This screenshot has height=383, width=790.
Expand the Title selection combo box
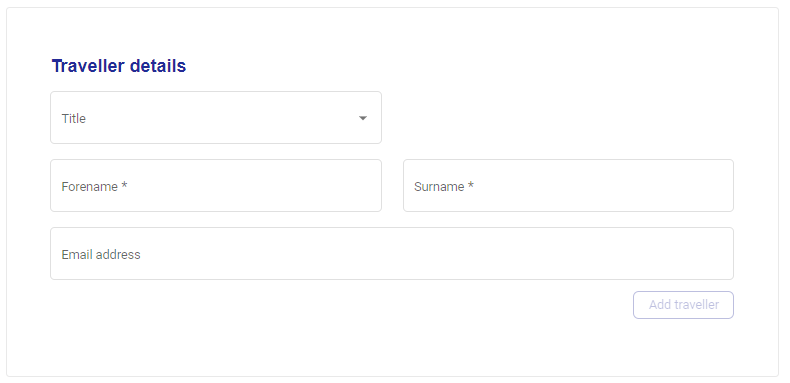point(216,117)
